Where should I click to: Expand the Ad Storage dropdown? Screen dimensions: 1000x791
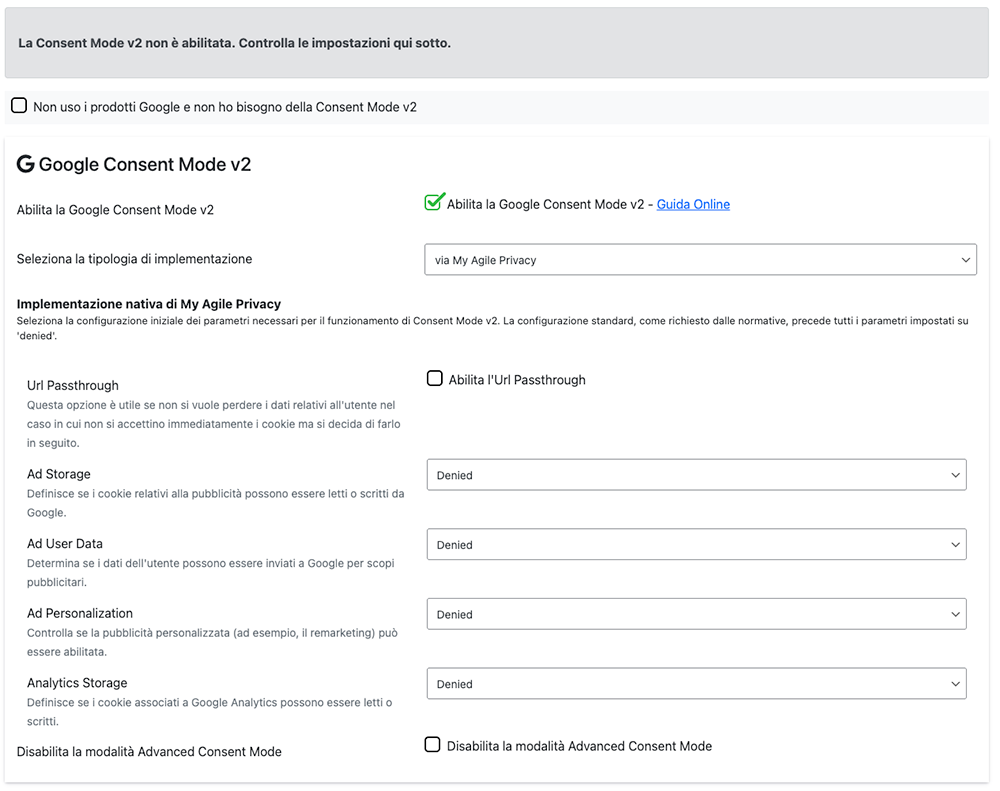click(x=696, y=475)
